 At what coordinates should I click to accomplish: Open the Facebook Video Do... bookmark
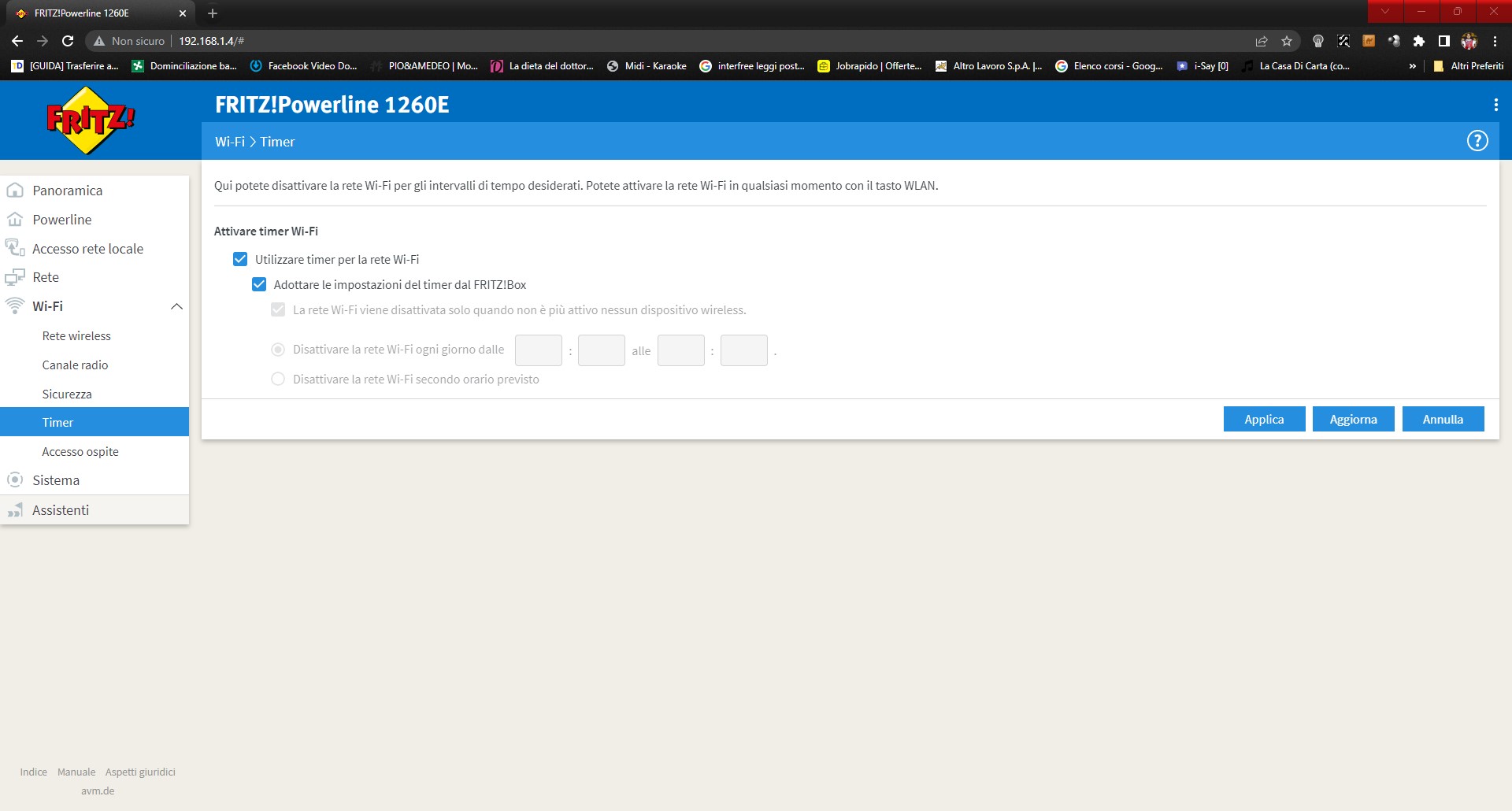point(303,66)
